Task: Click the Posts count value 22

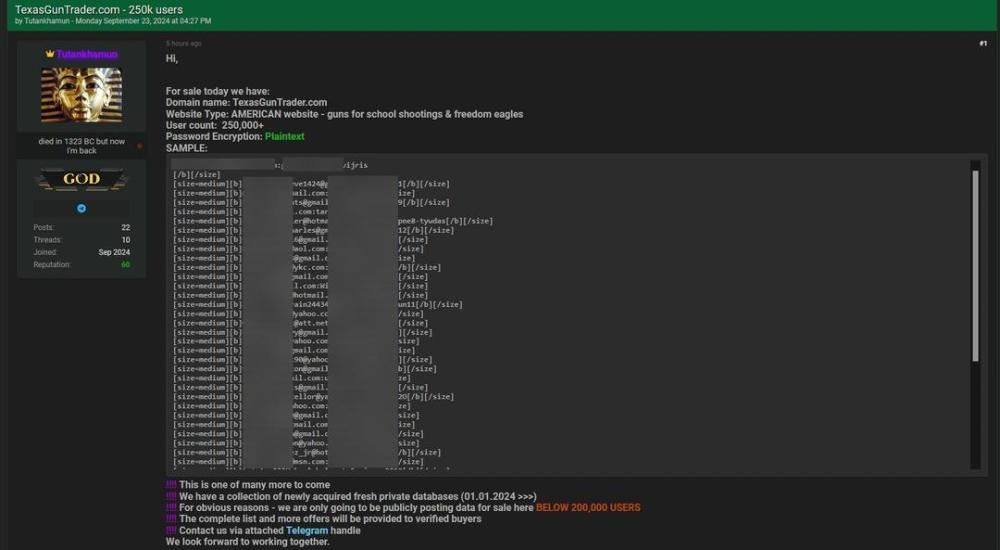Action: click(x=126, y=227)
